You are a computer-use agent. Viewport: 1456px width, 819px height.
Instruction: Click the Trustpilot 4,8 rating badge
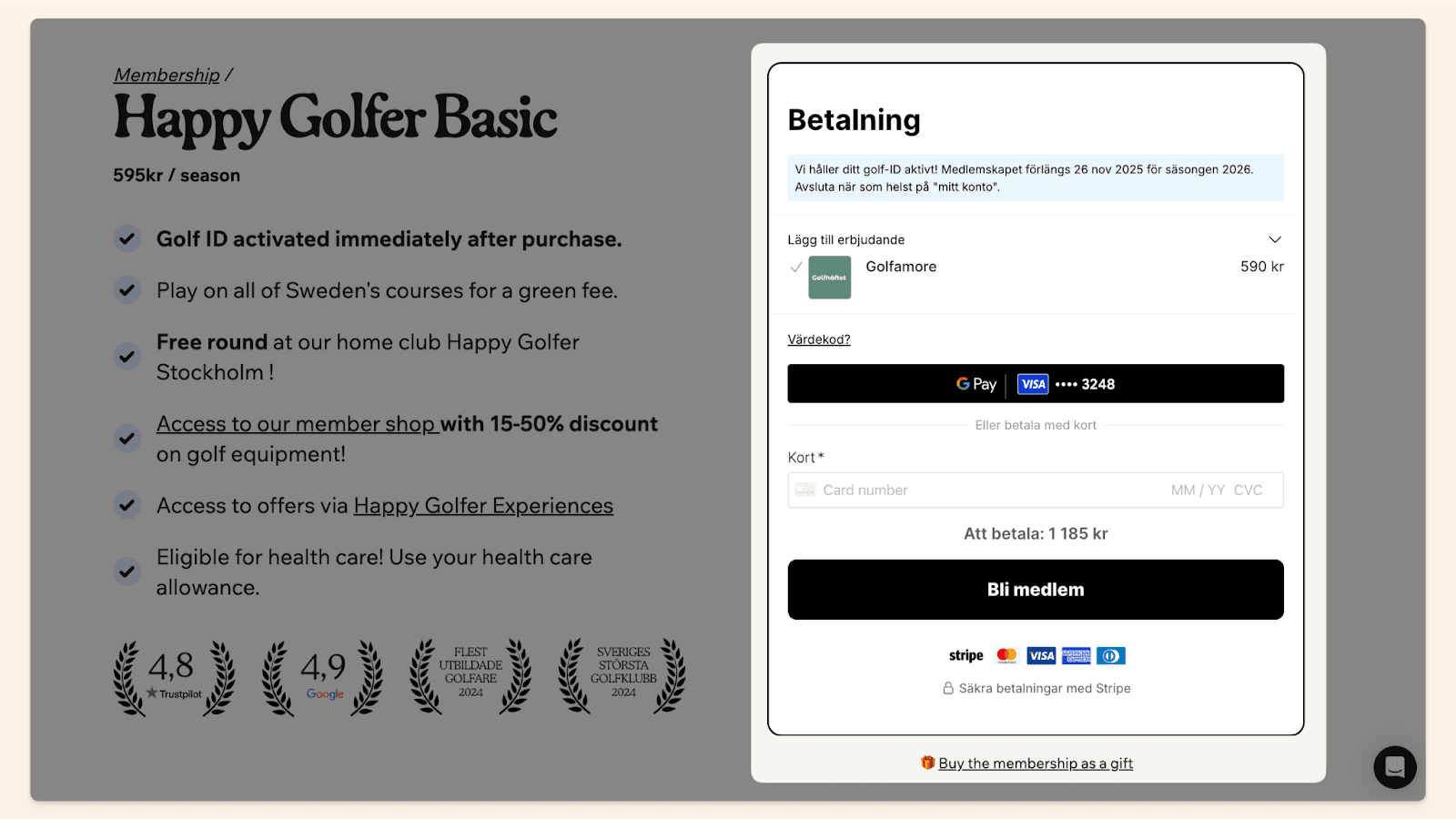point(174,676)
